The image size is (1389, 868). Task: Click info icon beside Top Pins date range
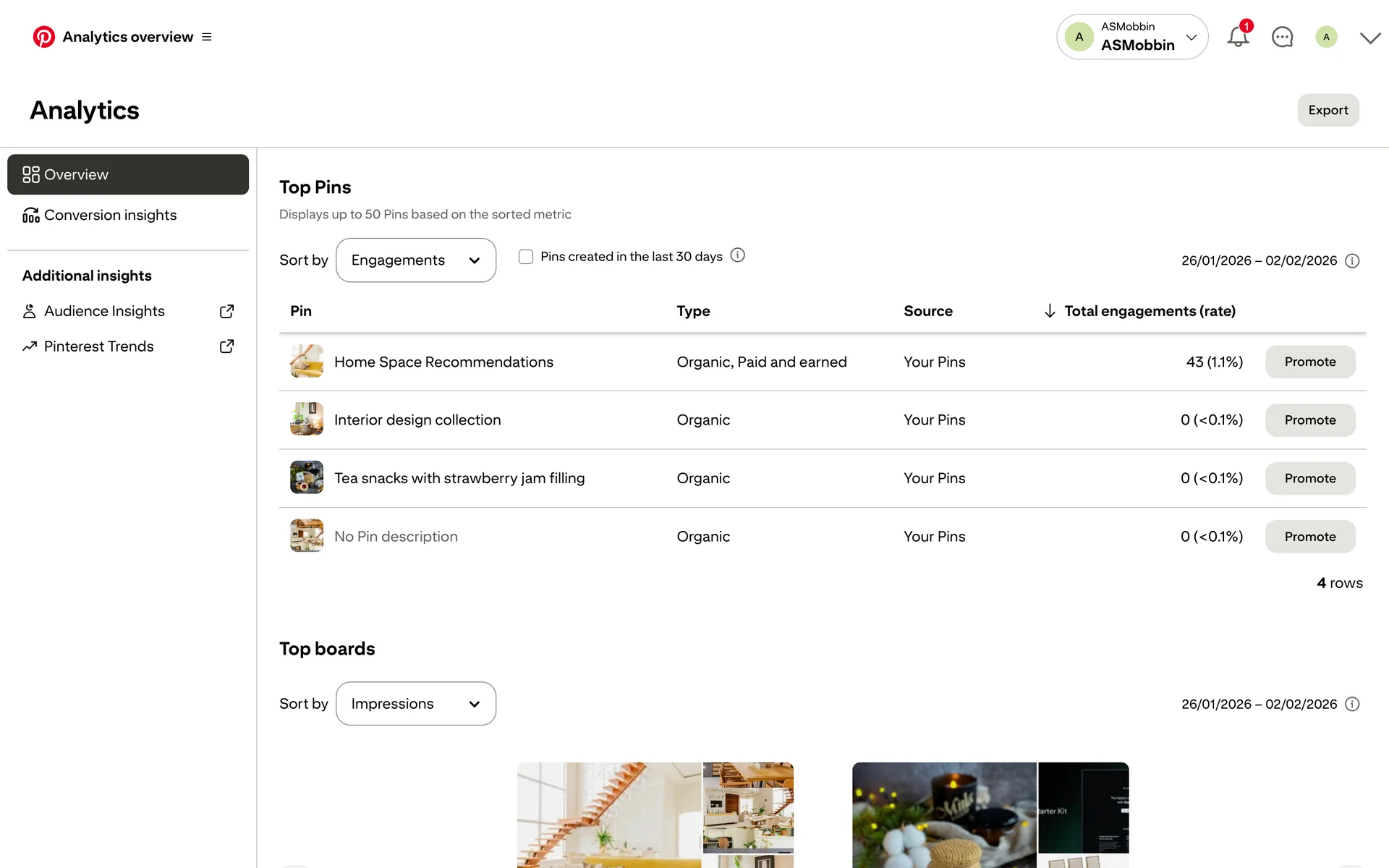point(1352,261)
